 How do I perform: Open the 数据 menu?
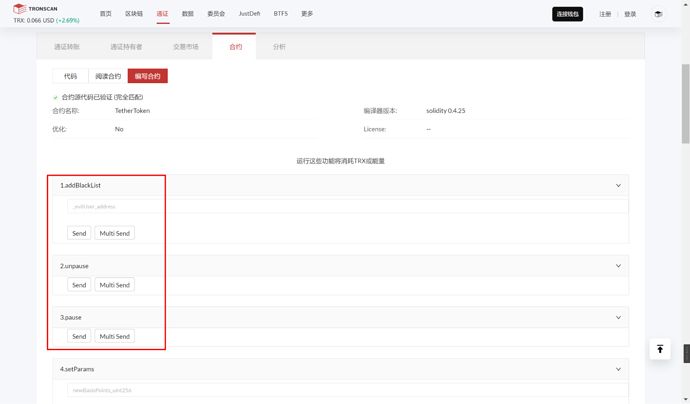(x=188, y=14)
